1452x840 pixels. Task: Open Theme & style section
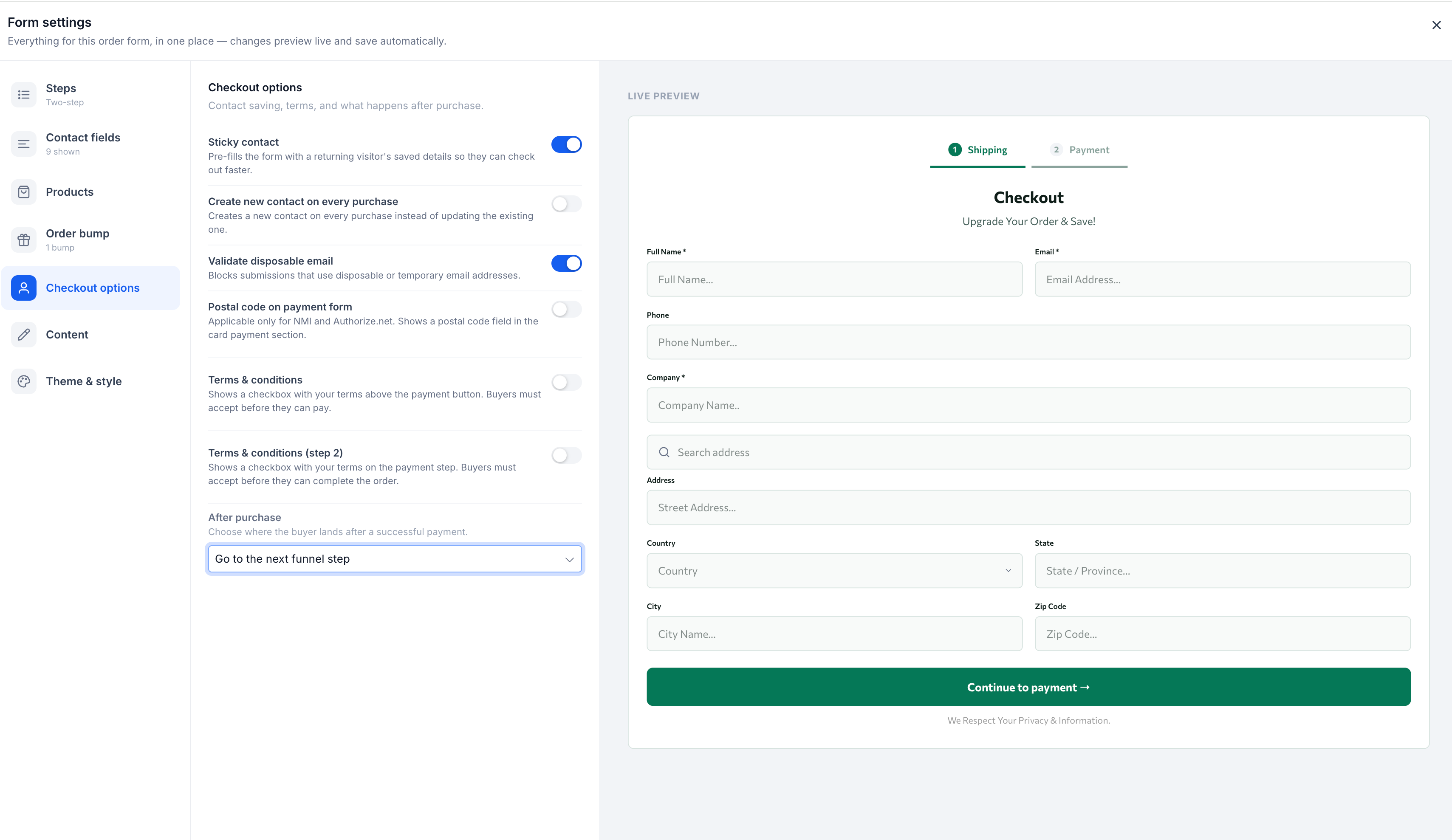pos(90,381)
